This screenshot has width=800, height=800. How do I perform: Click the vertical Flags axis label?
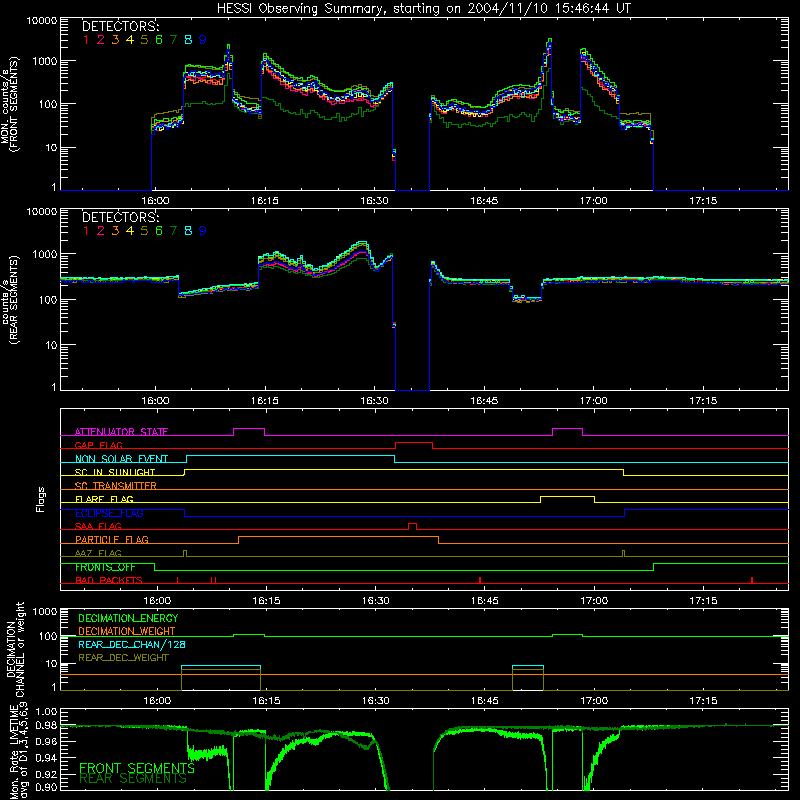[41, 499]
